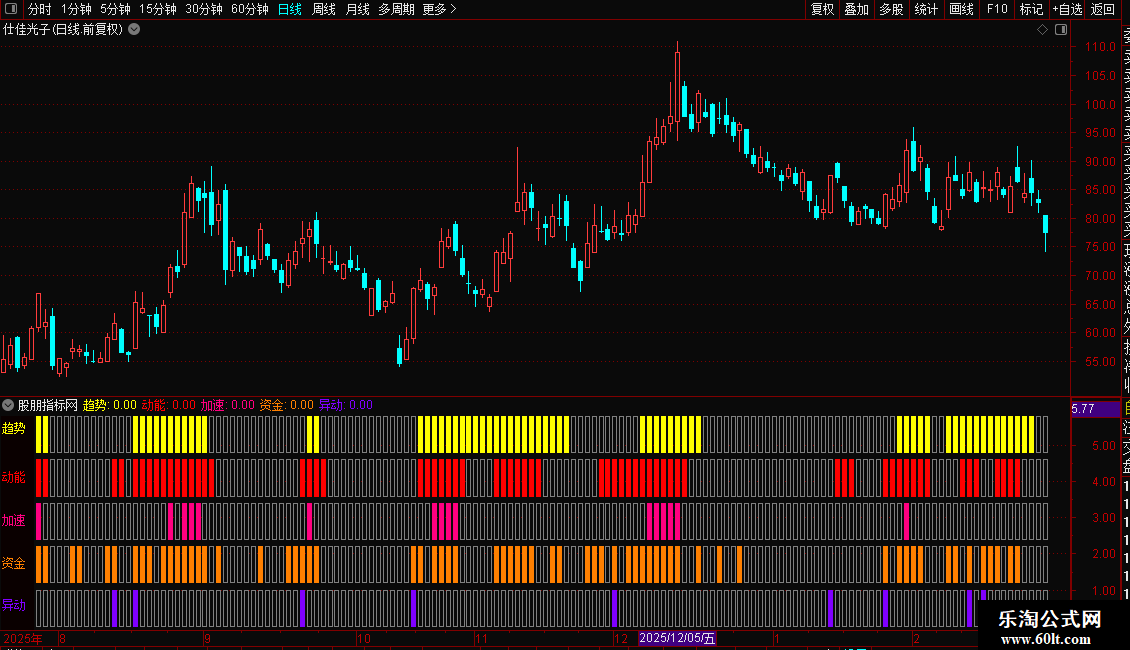Open the 画线 drawing tools
The image size is (1130, 650).
coord(961,9)
